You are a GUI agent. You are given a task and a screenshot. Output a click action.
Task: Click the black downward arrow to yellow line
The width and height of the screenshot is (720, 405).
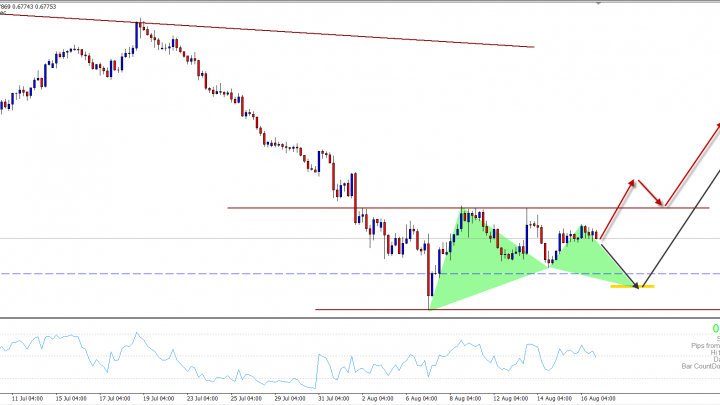coord(618,261)
